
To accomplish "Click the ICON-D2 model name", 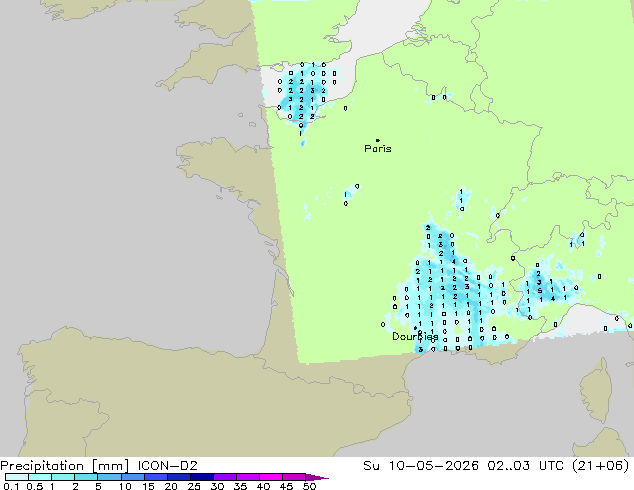I will 167,466.
